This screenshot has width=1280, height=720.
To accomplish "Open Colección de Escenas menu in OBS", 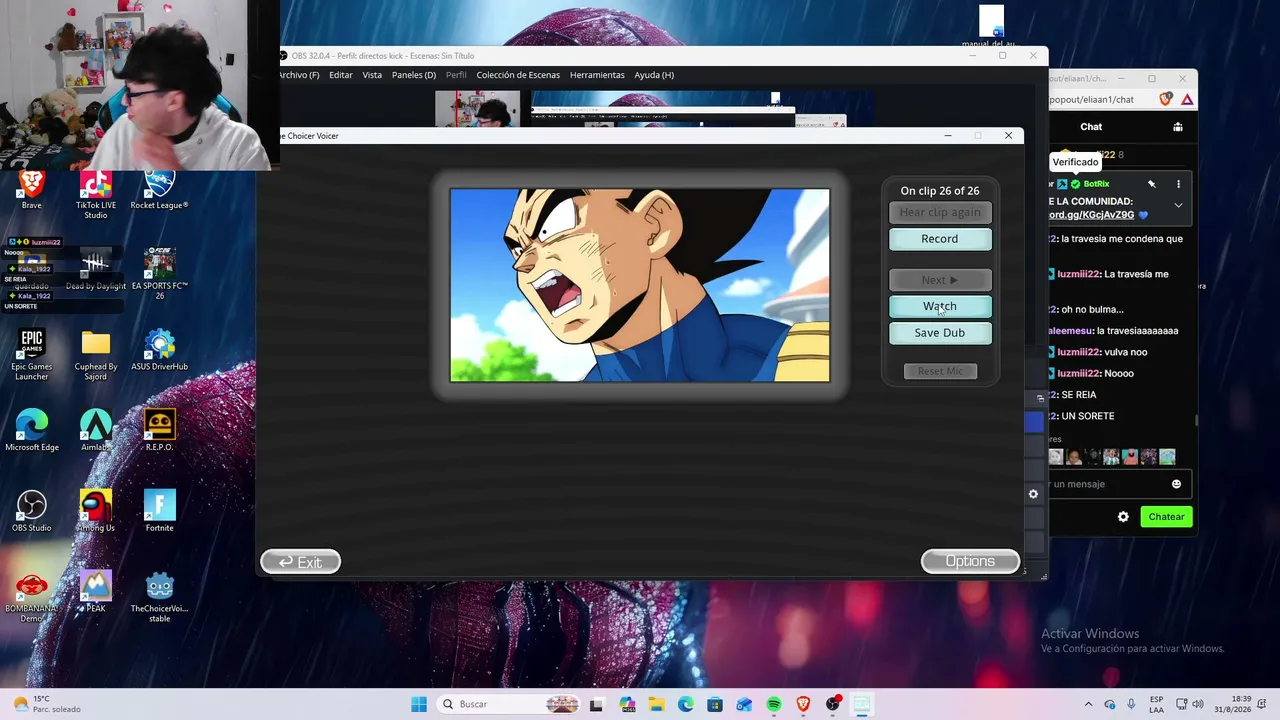I will (518, 75).
